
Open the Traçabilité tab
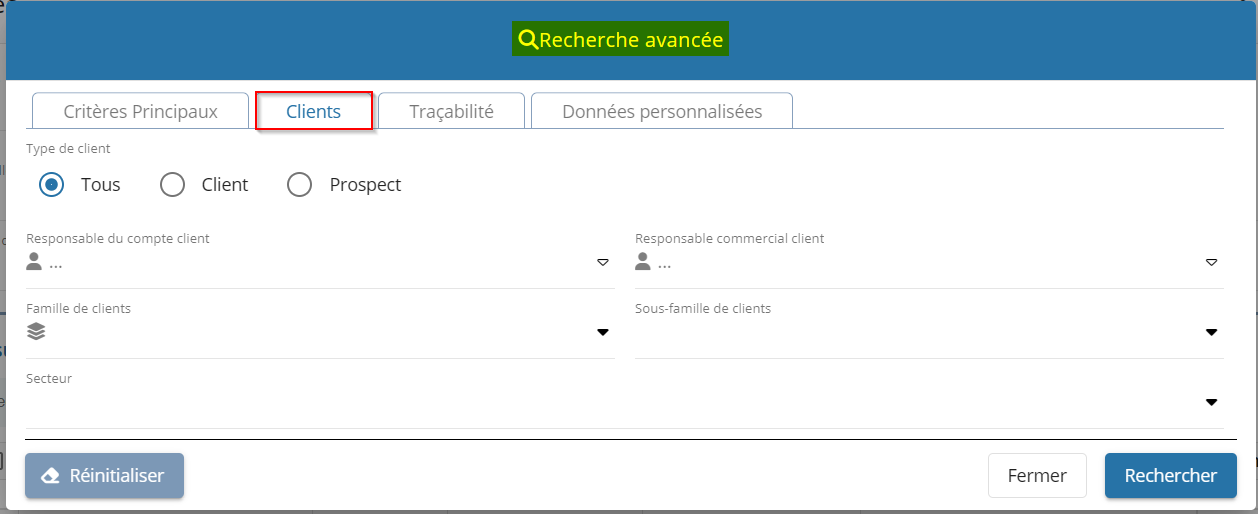click(x=451, y=111)
